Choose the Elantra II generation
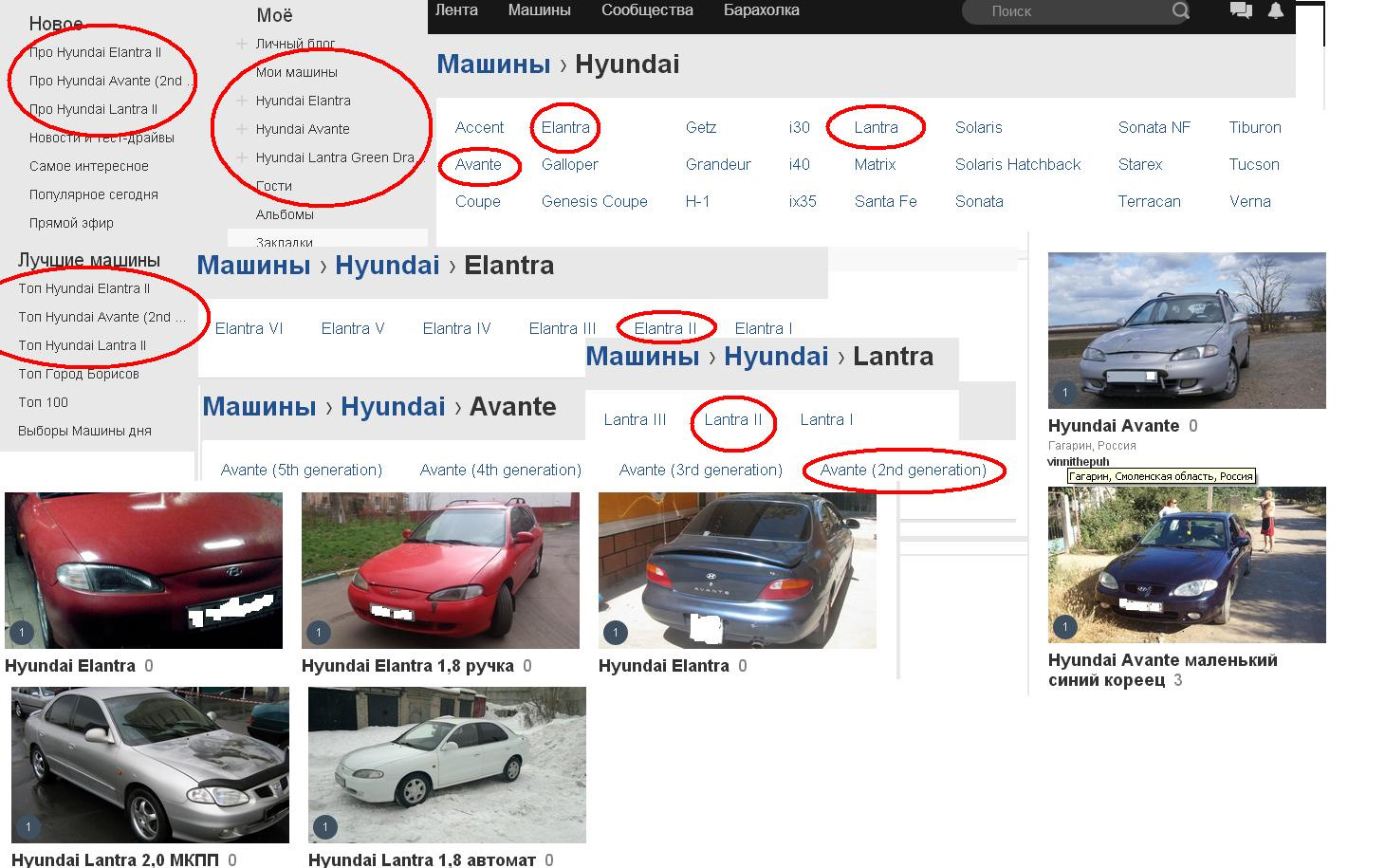The width and height of the screenshot is (1385, 868). click(x=665, y=328)
